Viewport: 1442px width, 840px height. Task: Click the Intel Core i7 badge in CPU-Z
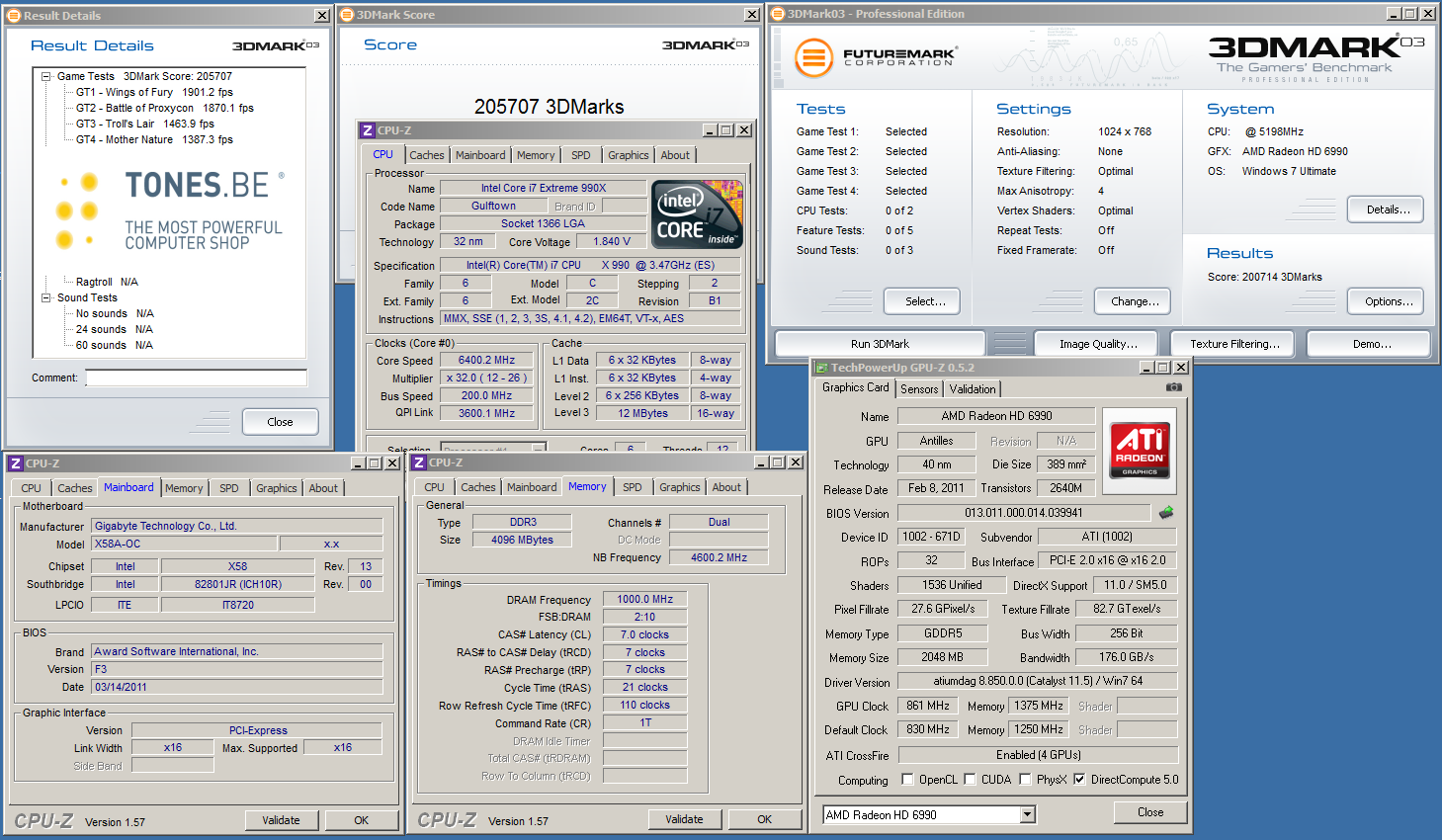click(x=699, y=214)
